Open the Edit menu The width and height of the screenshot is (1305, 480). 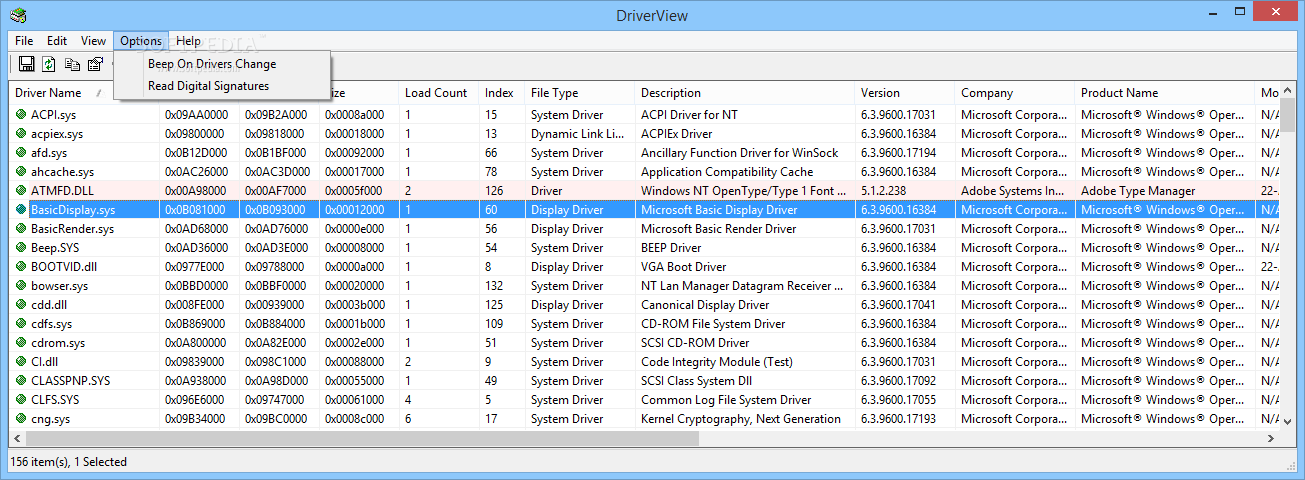pos(57,41)
